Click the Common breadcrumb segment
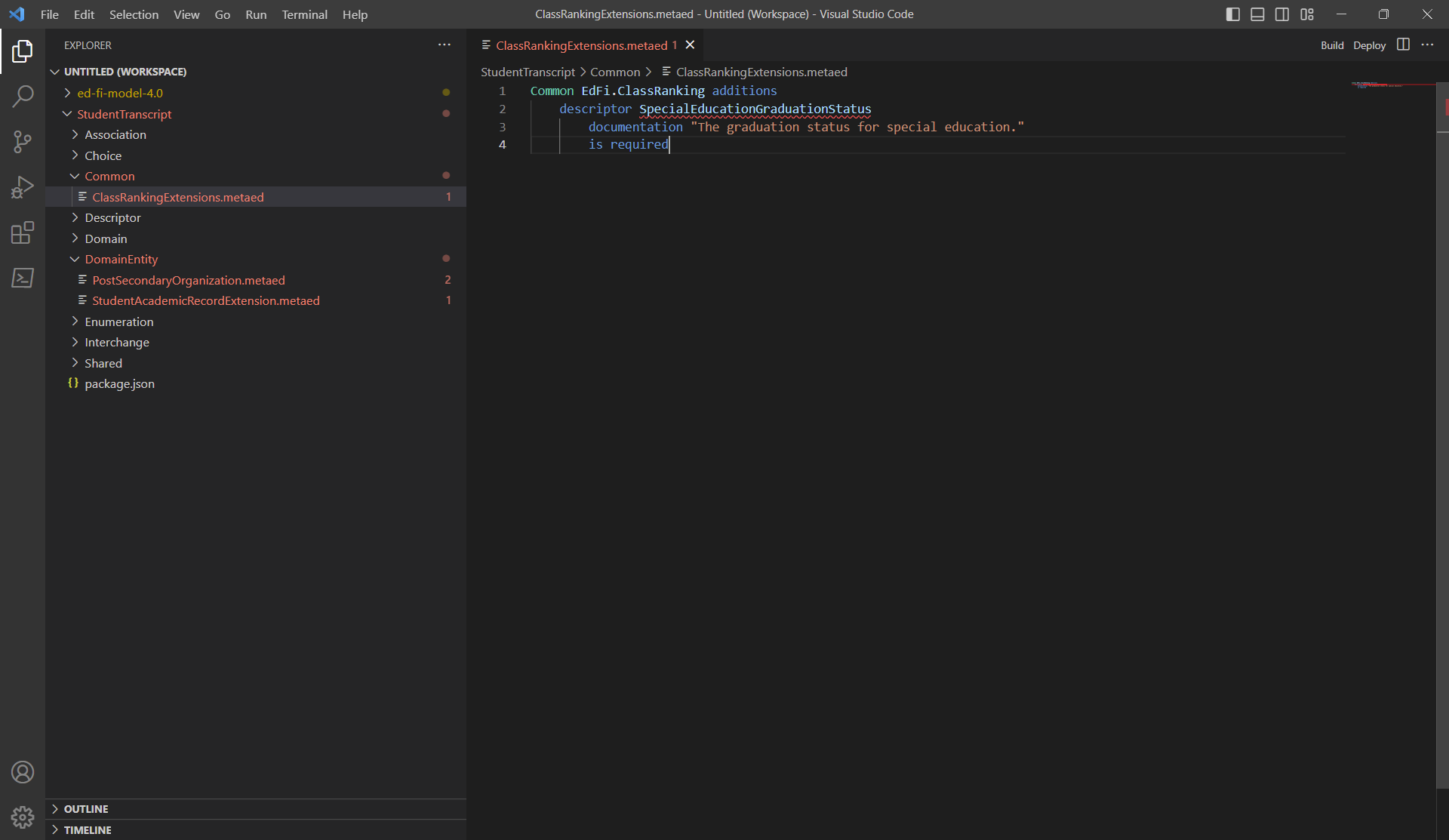This screenshot has width=1449, height=840. point(615,72)
